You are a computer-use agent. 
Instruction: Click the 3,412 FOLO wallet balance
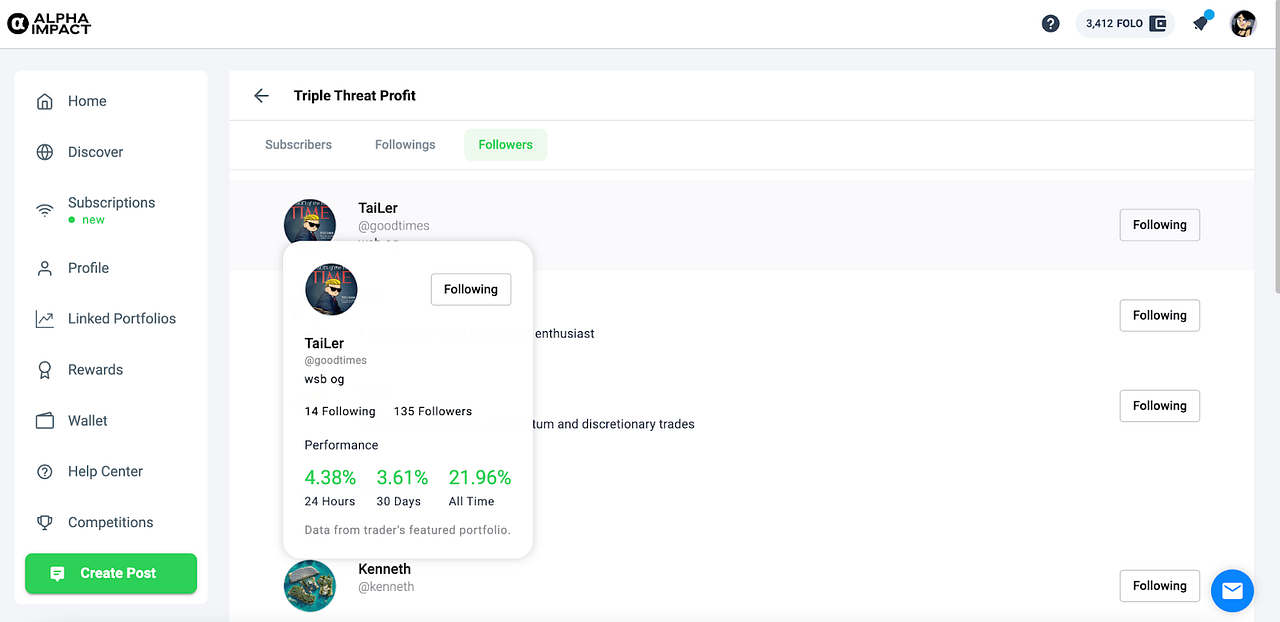point(1125,23)
